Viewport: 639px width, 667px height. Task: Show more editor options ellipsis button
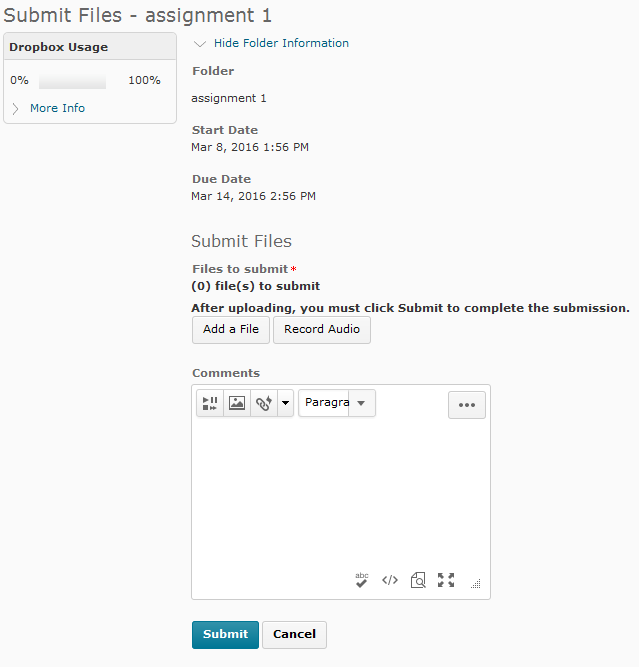coord(467,405)
